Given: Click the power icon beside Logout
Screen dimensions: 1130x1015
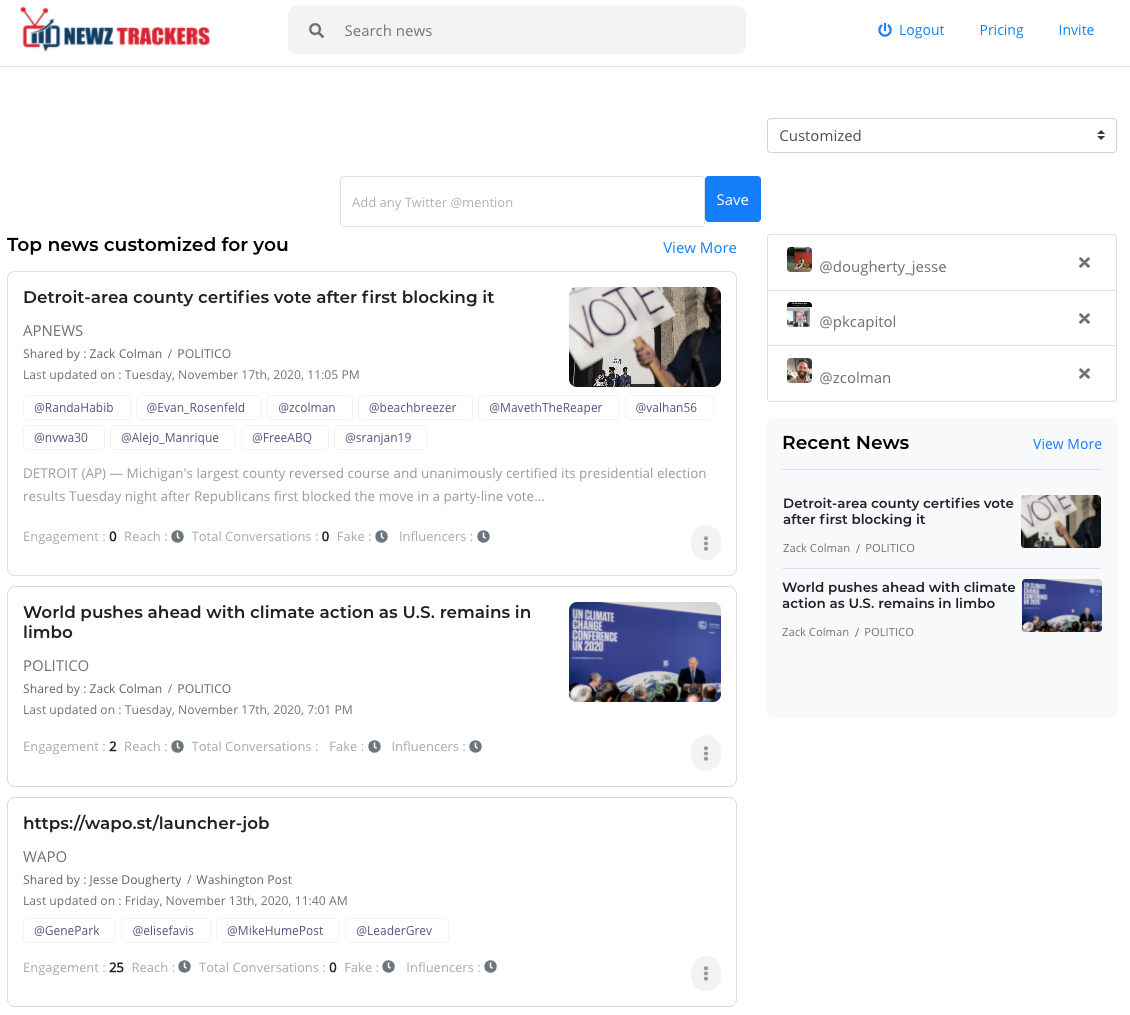Looking at the screenshot, I should pos(884,30).
